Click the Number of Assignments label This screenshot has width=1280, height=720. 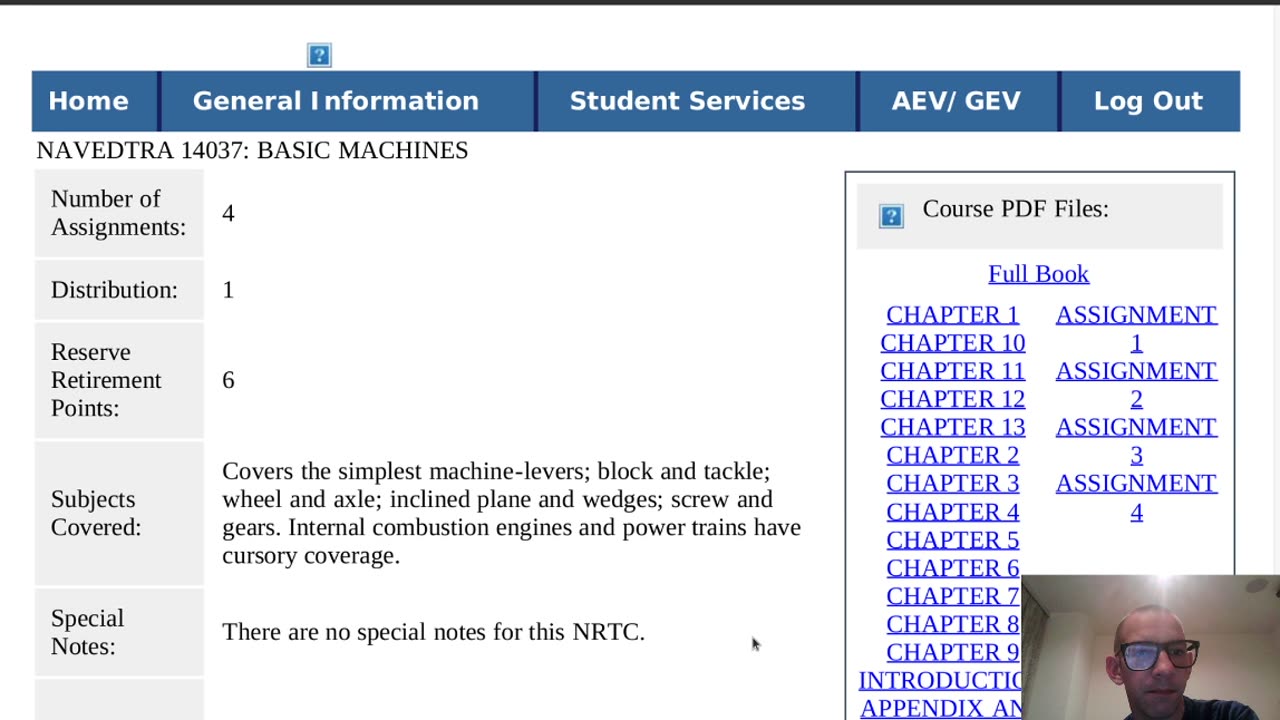click(118, 213)
